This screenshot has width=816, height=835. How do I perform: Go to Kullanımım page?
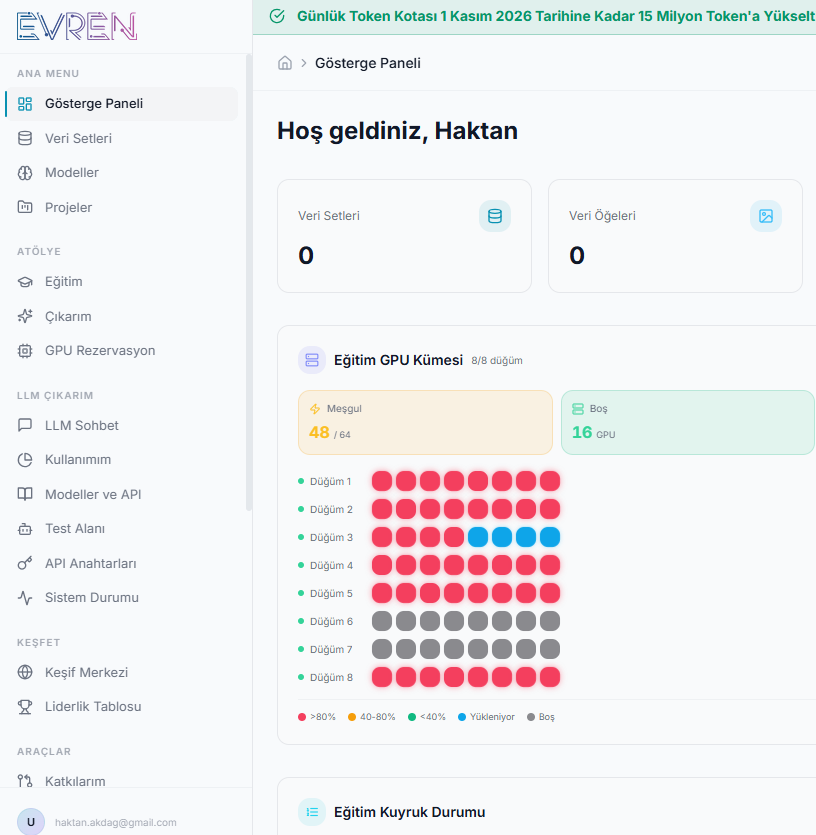122,460
